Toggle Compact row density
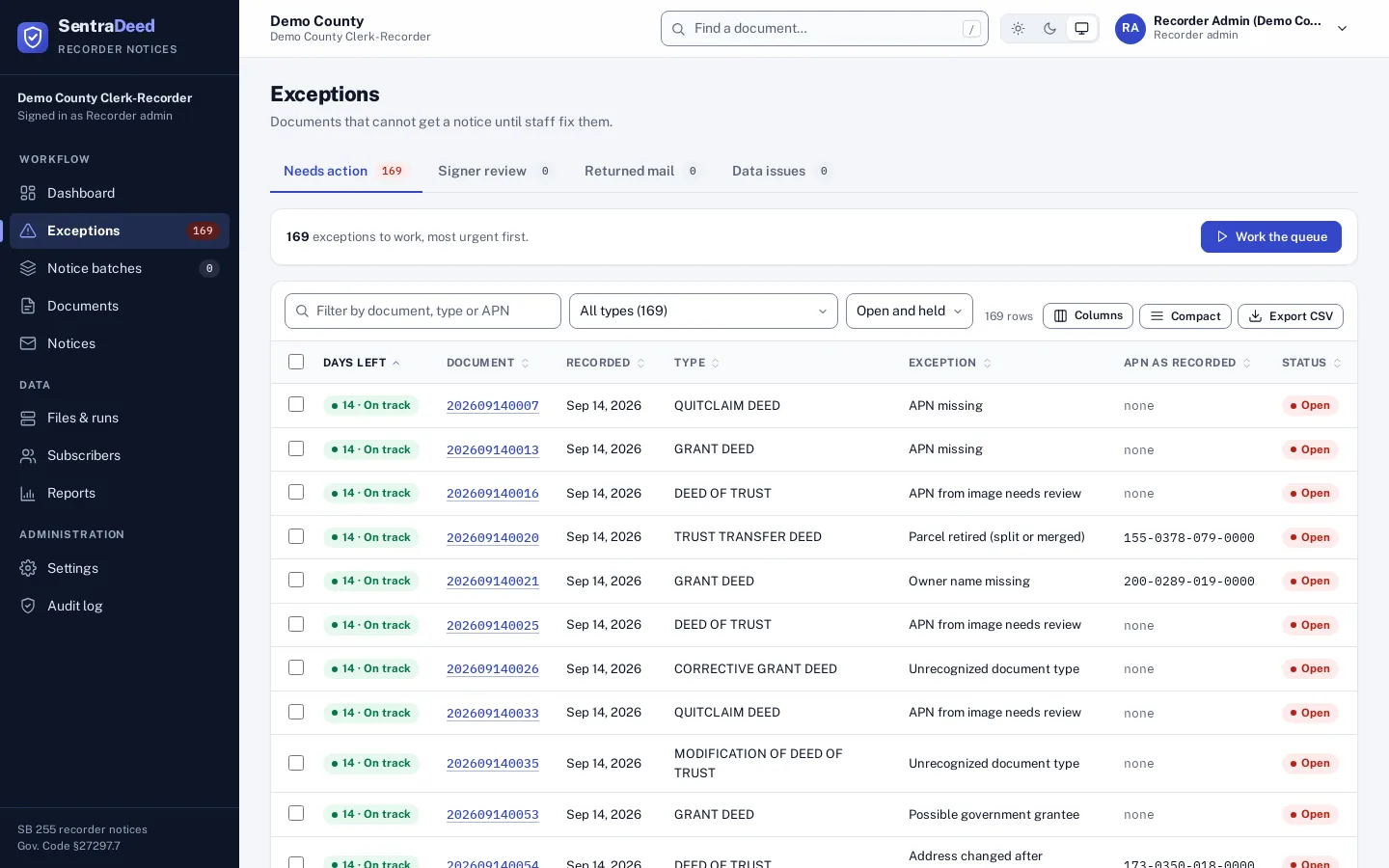 click(1185, 316)
